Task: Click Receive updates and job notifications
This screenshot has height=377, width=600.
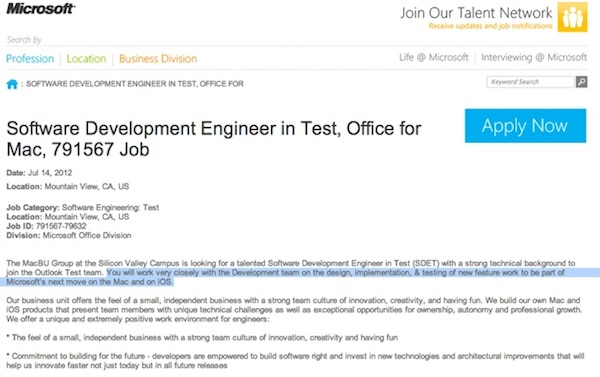Action: click(491, 26)
